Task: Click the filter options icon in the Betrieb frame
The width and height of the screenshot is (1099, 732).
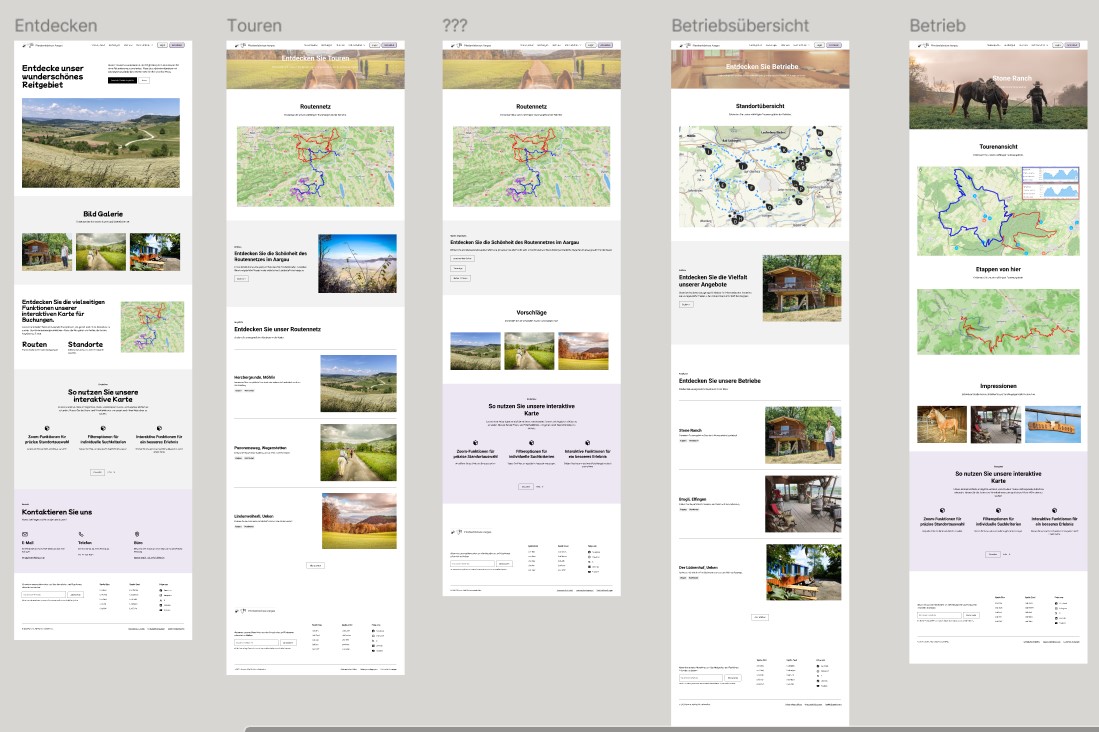Action: pos(997,509)
